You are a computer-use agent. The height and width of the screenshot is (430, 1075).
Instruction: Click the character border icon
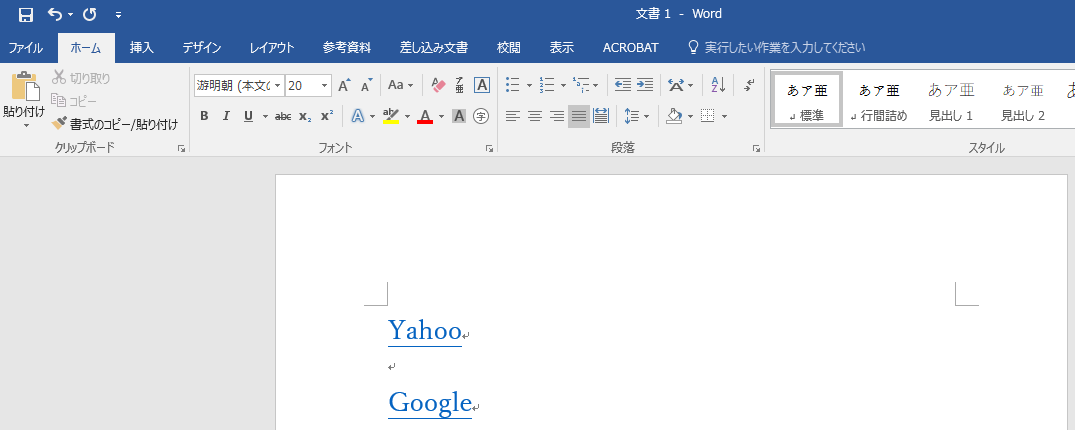482,85
